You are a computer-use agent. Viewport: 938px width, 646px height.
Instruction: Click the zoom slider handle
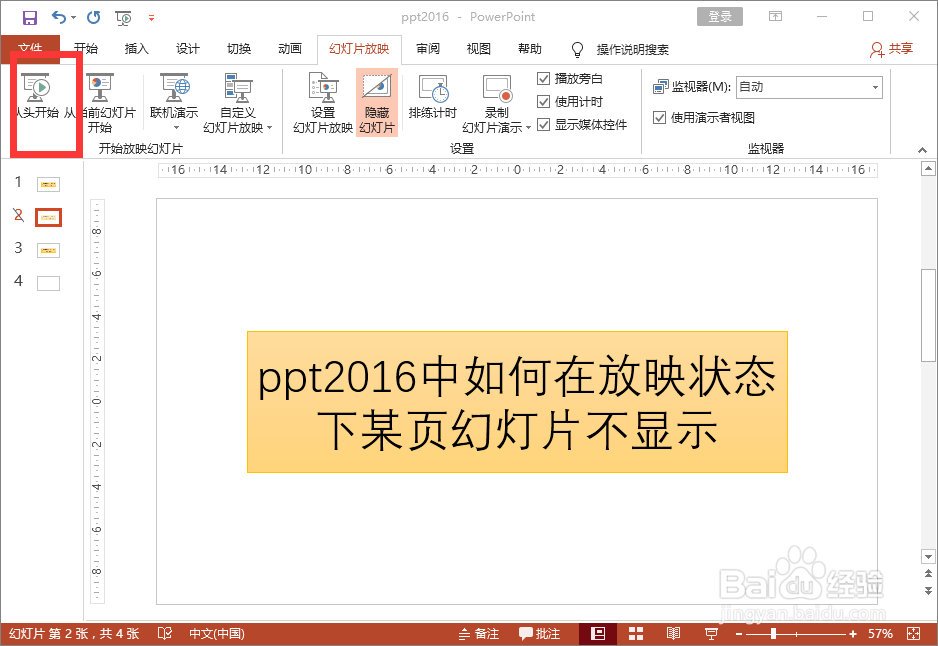click(x=773, y=633)
